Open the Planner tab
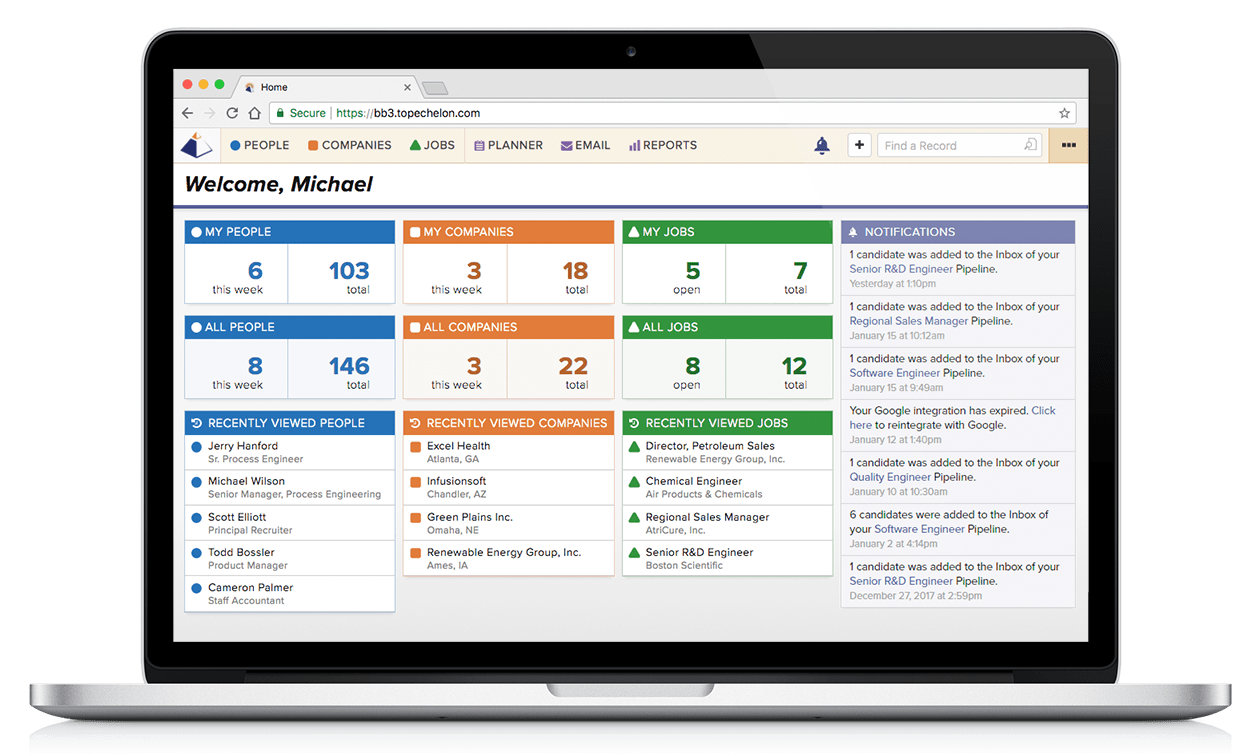 pos(508,145)
